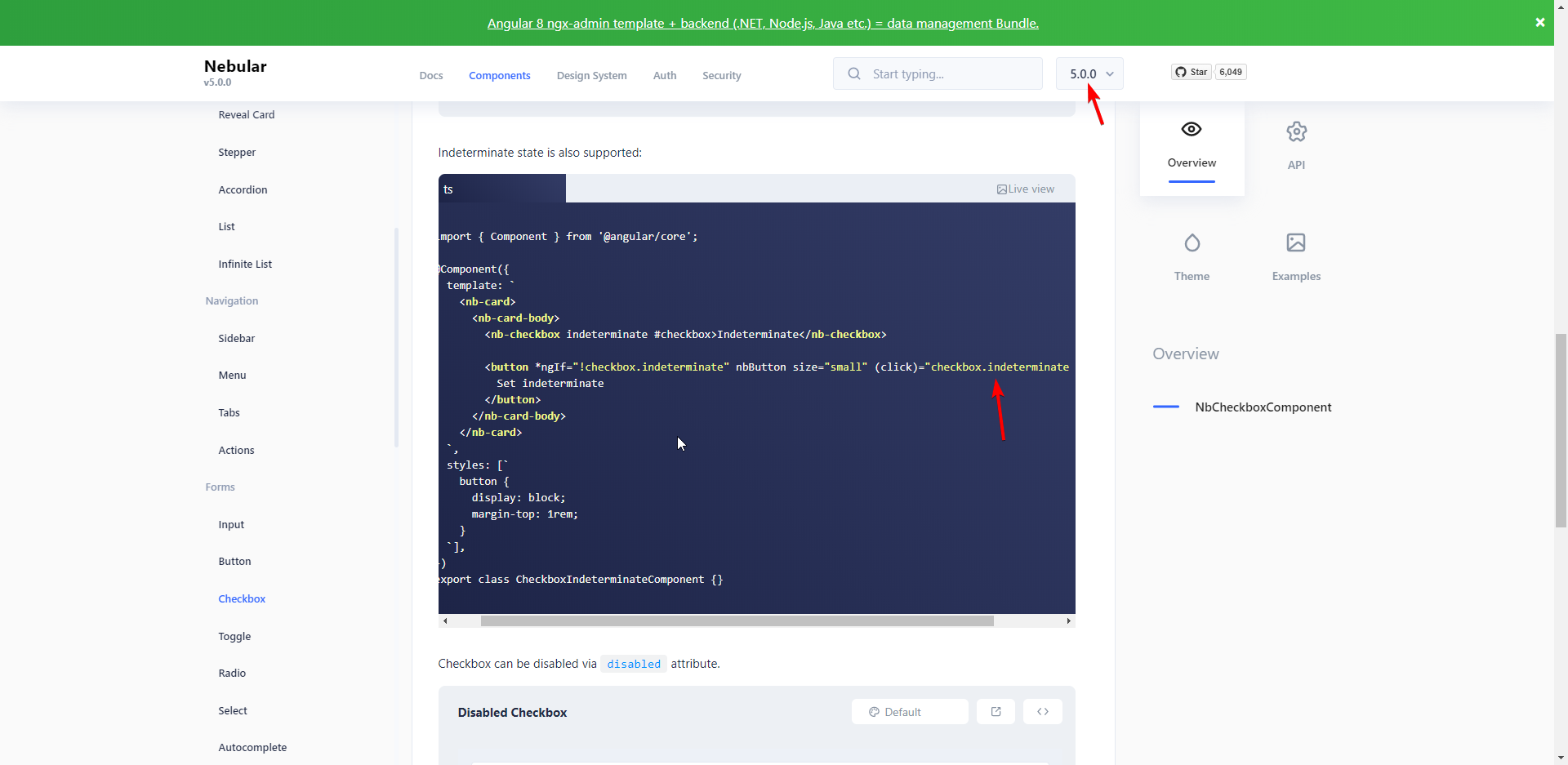
Task: Open Tabs component page
Action: pyautogui.click(x=229, y=412)
